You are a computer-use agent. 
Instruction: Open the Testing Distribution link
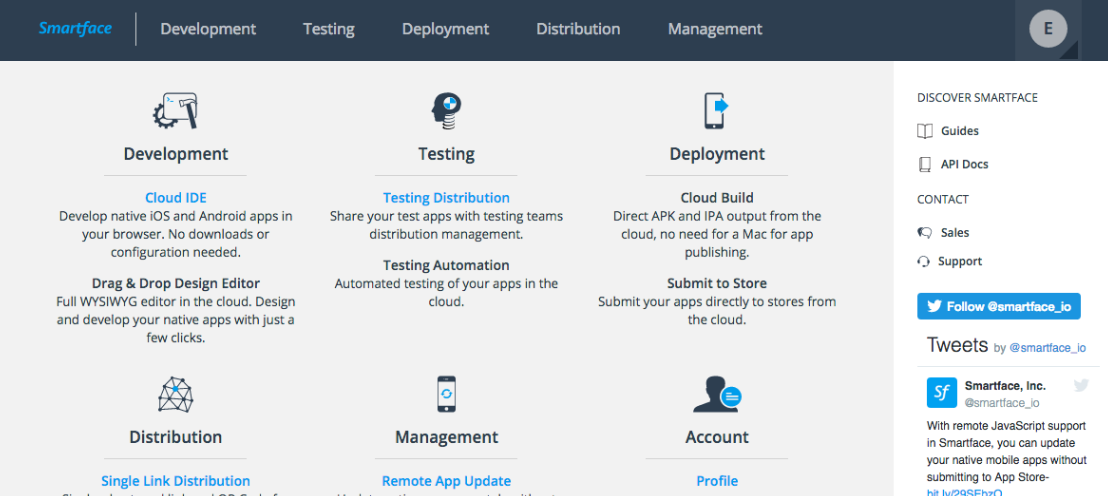pyautogui.click(x=446, y=198)
